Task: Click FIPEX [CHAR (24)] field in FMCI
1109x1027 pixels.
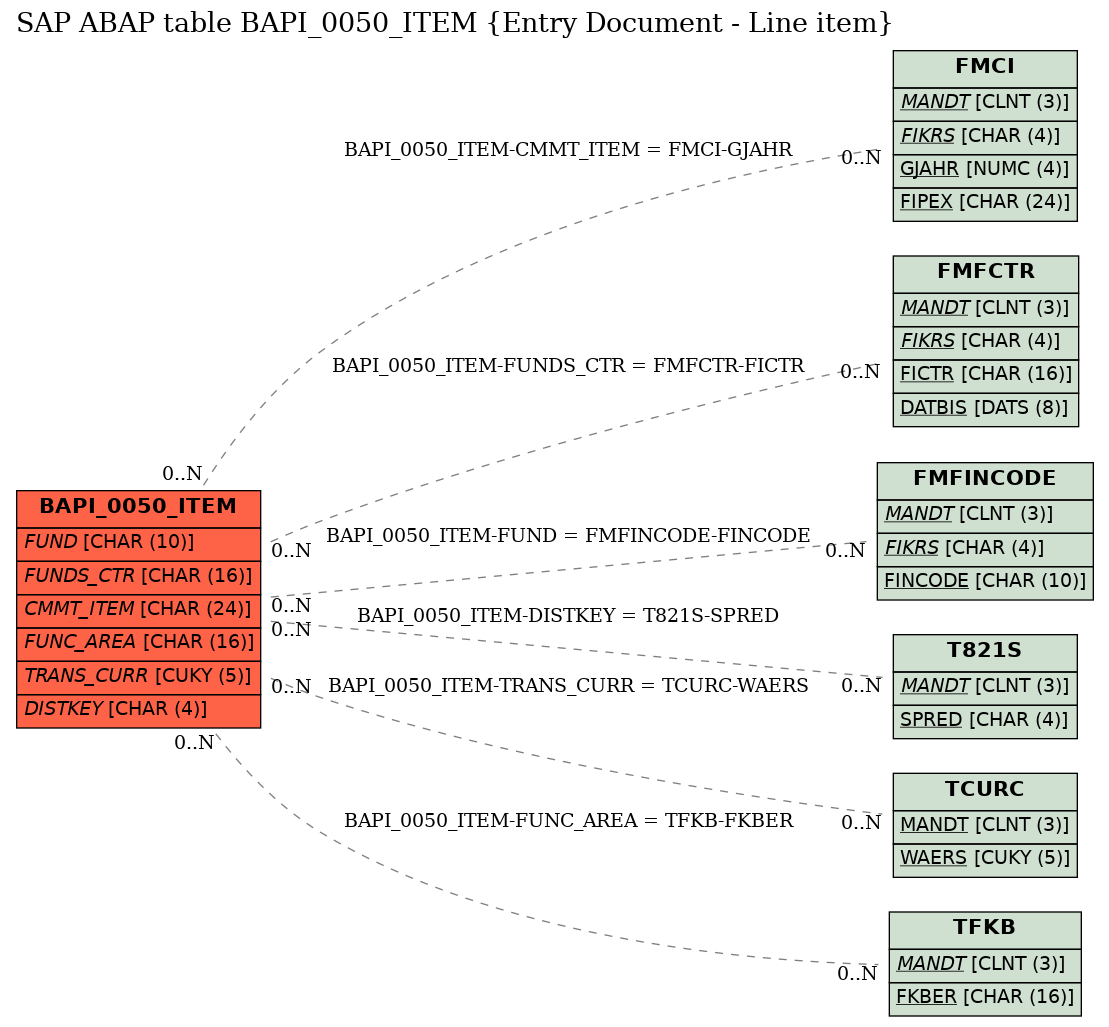Action: 985,203
